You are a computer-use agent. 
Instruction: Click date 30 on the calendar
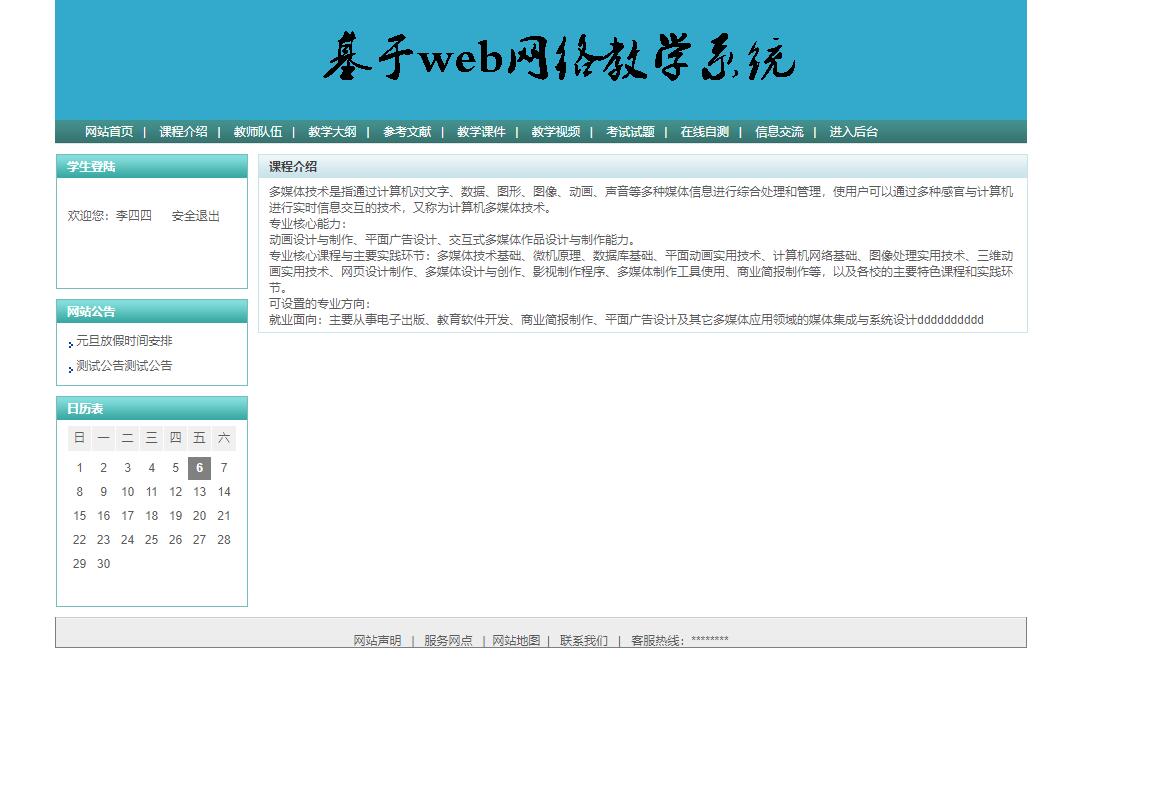point(103,563)
